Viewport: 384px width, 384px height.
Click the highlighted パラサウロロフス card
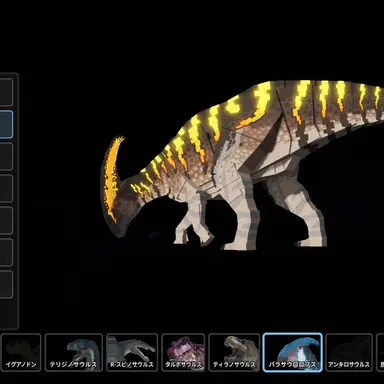tap(293, 352)
